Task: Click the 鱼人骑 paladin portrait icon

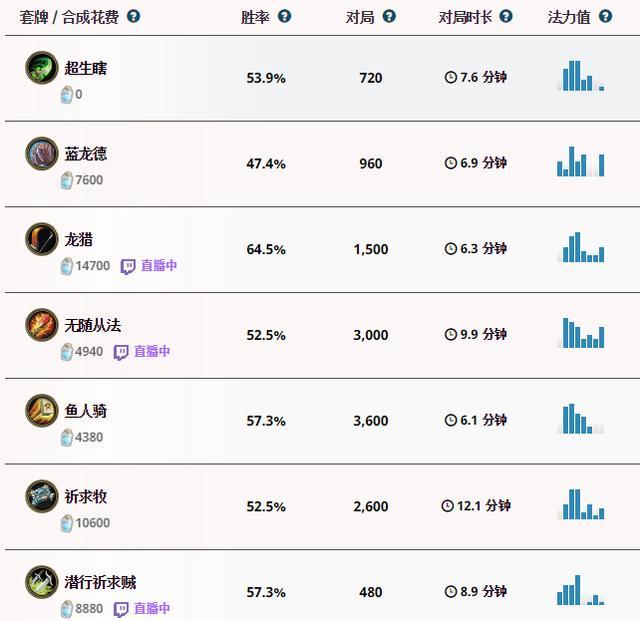Action: pyautogui.click(x=42, y=410)
